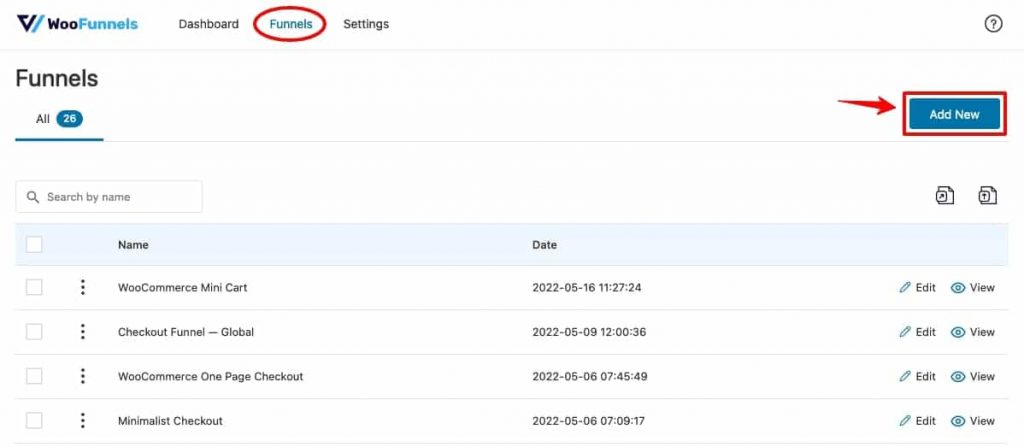Click Edit label for Minimalist Checkout

(925, 421)
